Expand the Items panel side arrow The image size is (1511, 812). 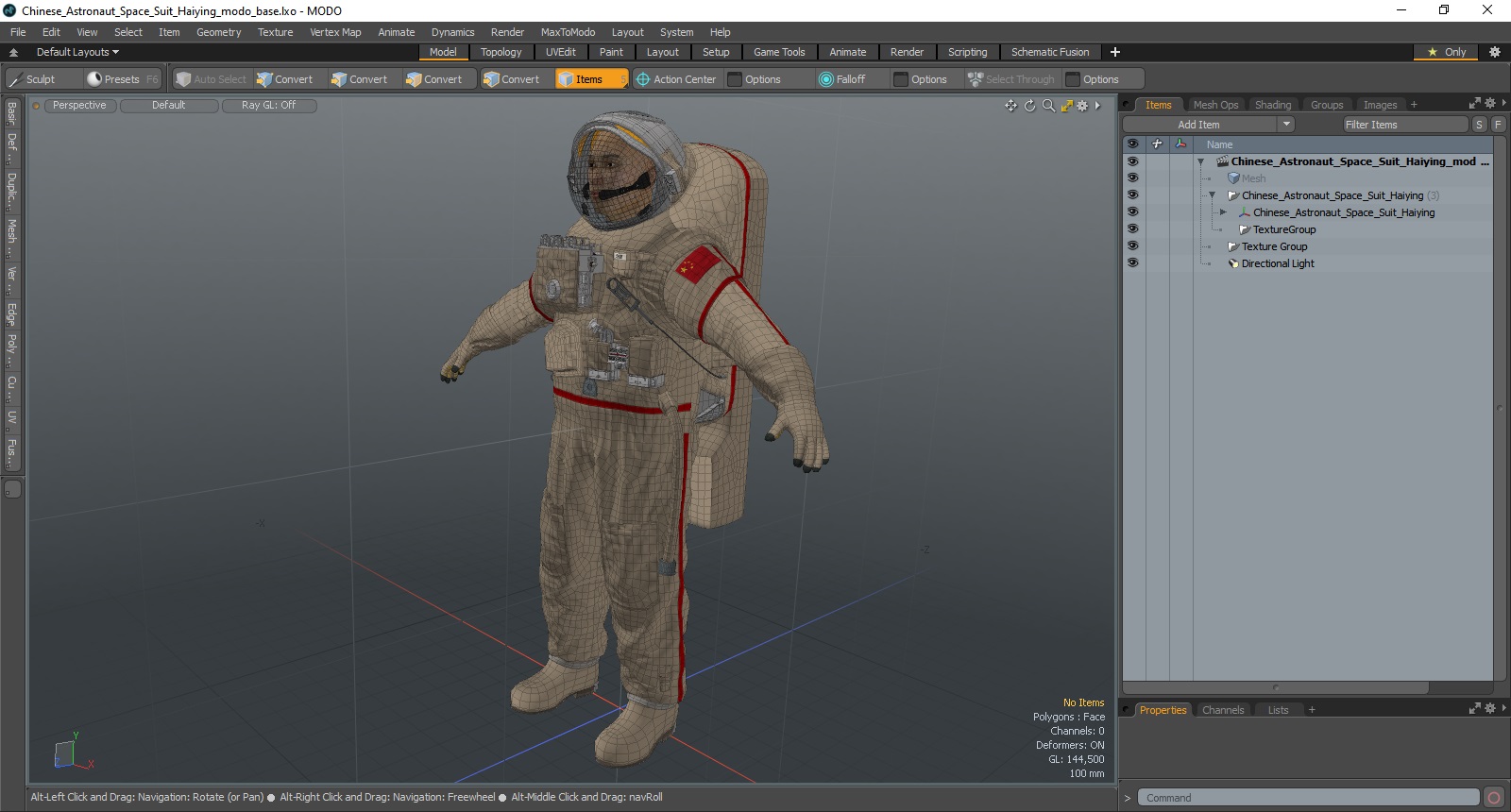1503,103
